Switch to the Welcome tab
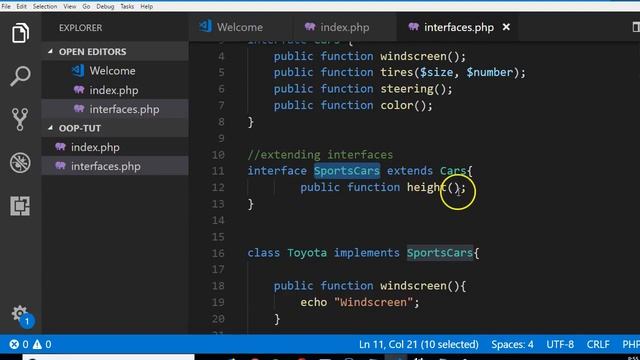Viewport: 640px width, 360px height. coord(240,27)
